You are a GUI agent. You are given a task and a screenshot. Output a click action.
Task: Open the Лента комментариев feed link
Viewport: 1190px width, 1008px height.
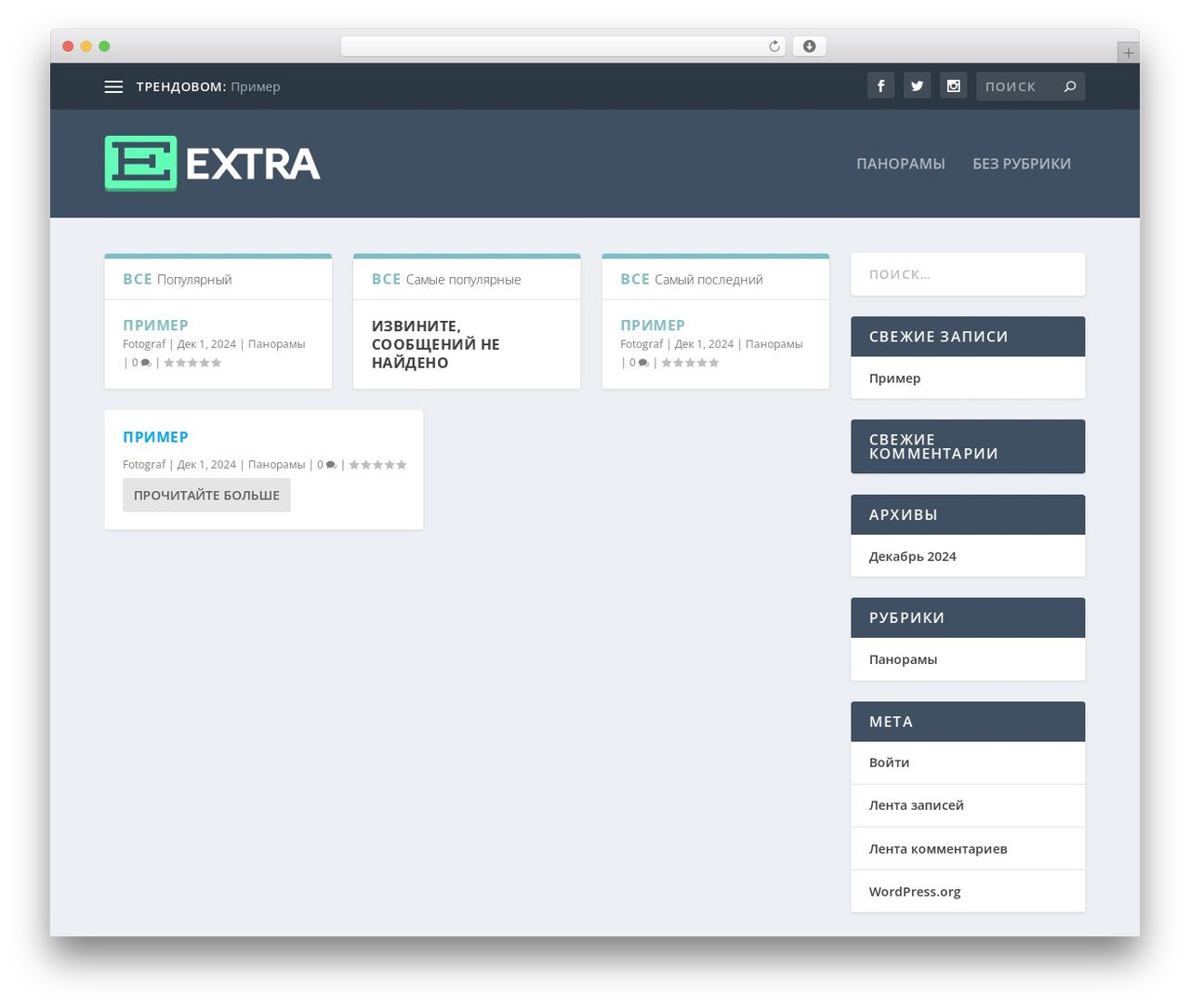pos(938,849)
